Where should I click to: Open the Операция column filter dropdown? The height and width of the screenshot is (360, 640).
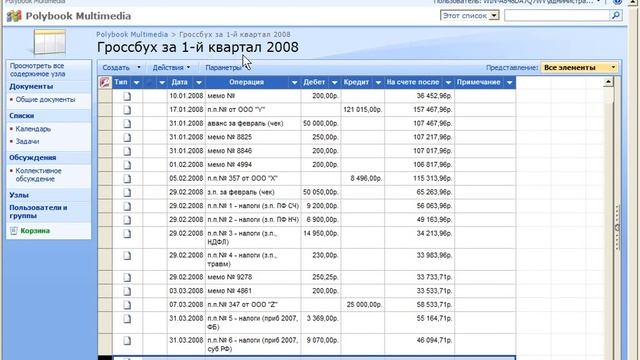pyautogui.click(x=294, y=82)
